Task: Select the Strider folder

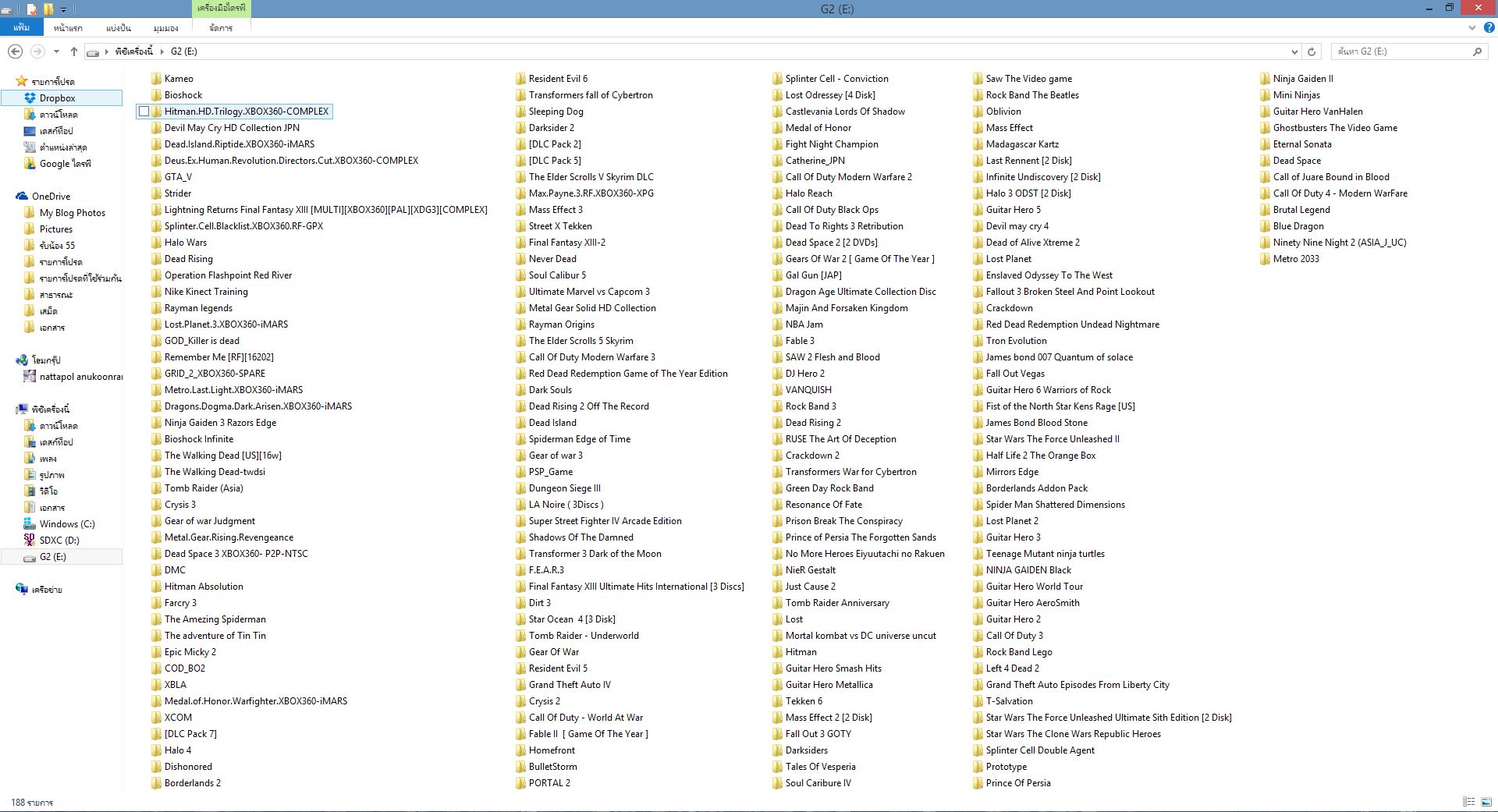Action: coord(178,193)
